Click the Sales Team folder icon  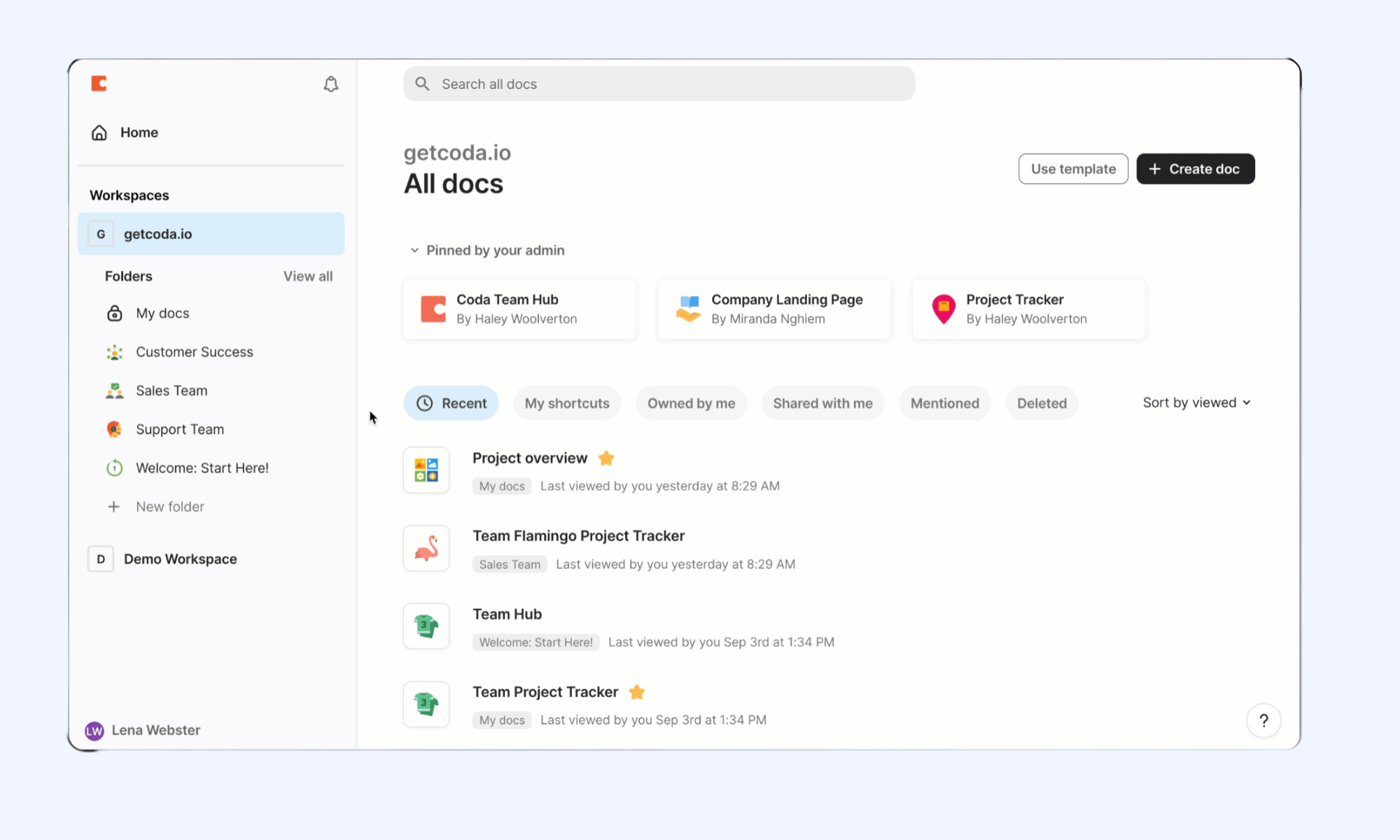pos(114,391)
